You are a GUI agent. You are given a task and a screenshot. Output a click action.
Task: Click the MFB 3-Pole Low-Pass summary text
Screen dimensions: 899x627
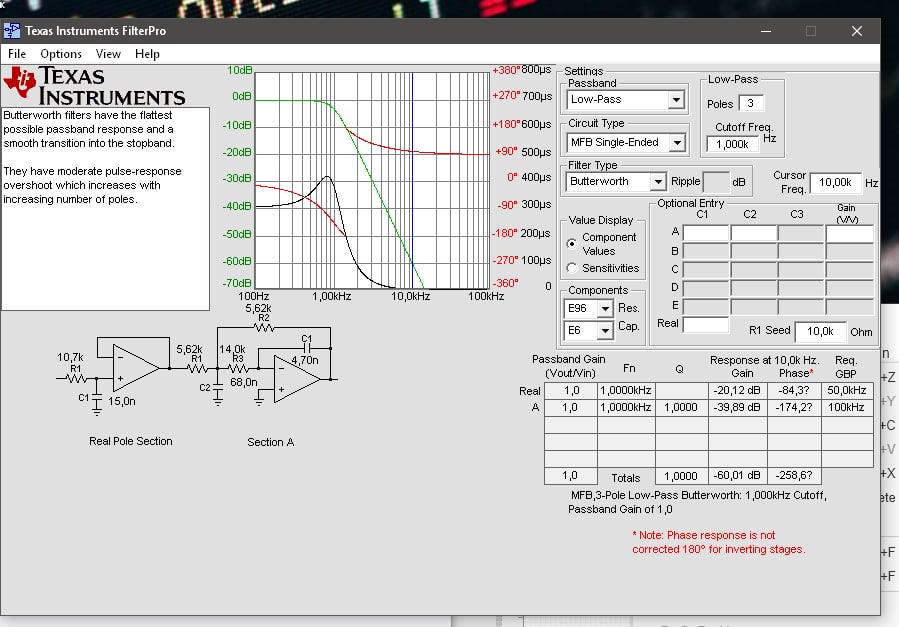698,502
